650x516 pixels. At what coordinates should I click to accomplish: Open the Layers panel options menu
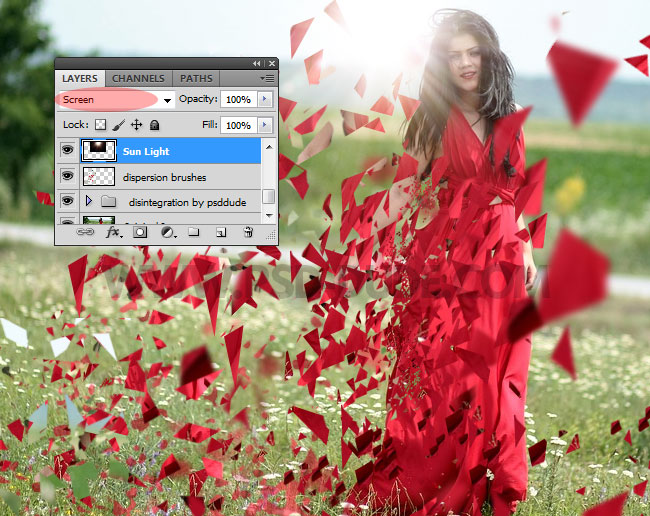coord(267,78)
